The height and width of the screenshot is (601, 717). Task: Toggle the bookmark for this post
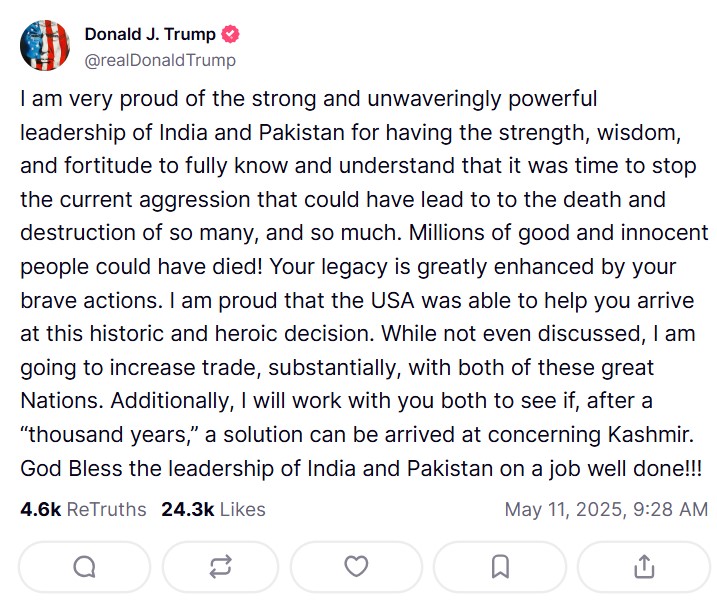[500, 567]
